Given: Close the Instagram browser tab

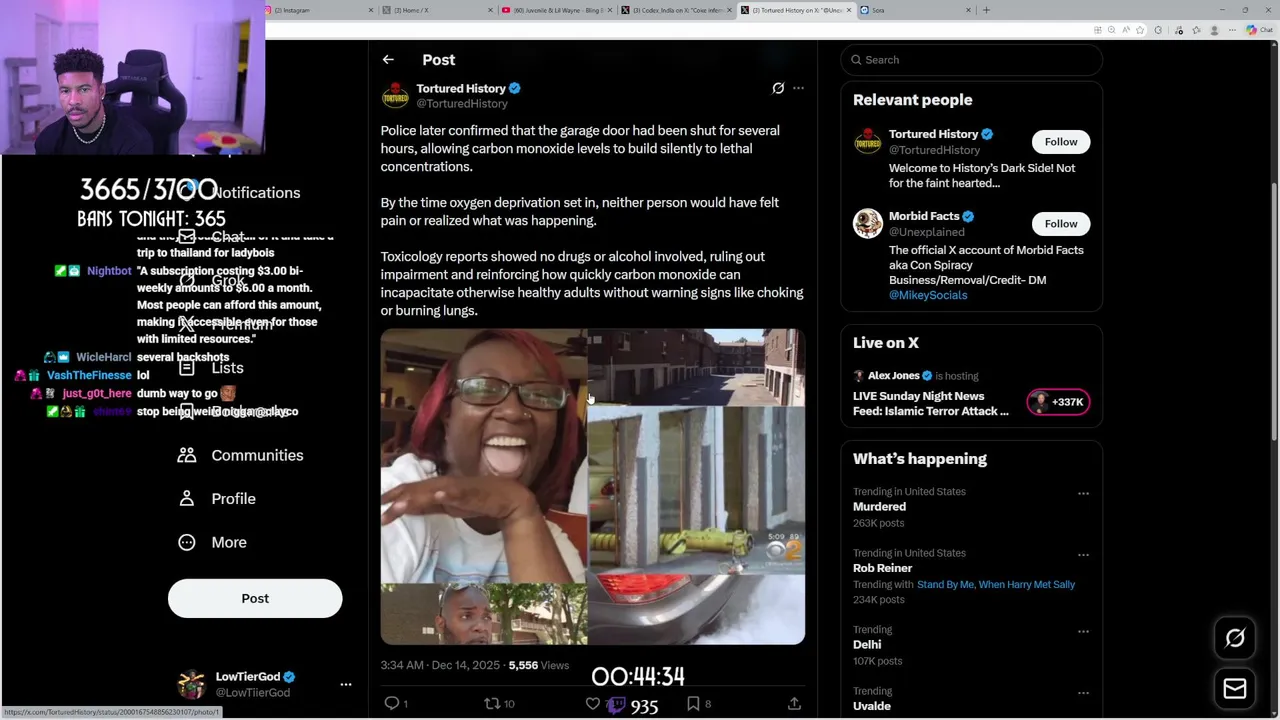Looking at the screenshot, I should coord(371,10).
